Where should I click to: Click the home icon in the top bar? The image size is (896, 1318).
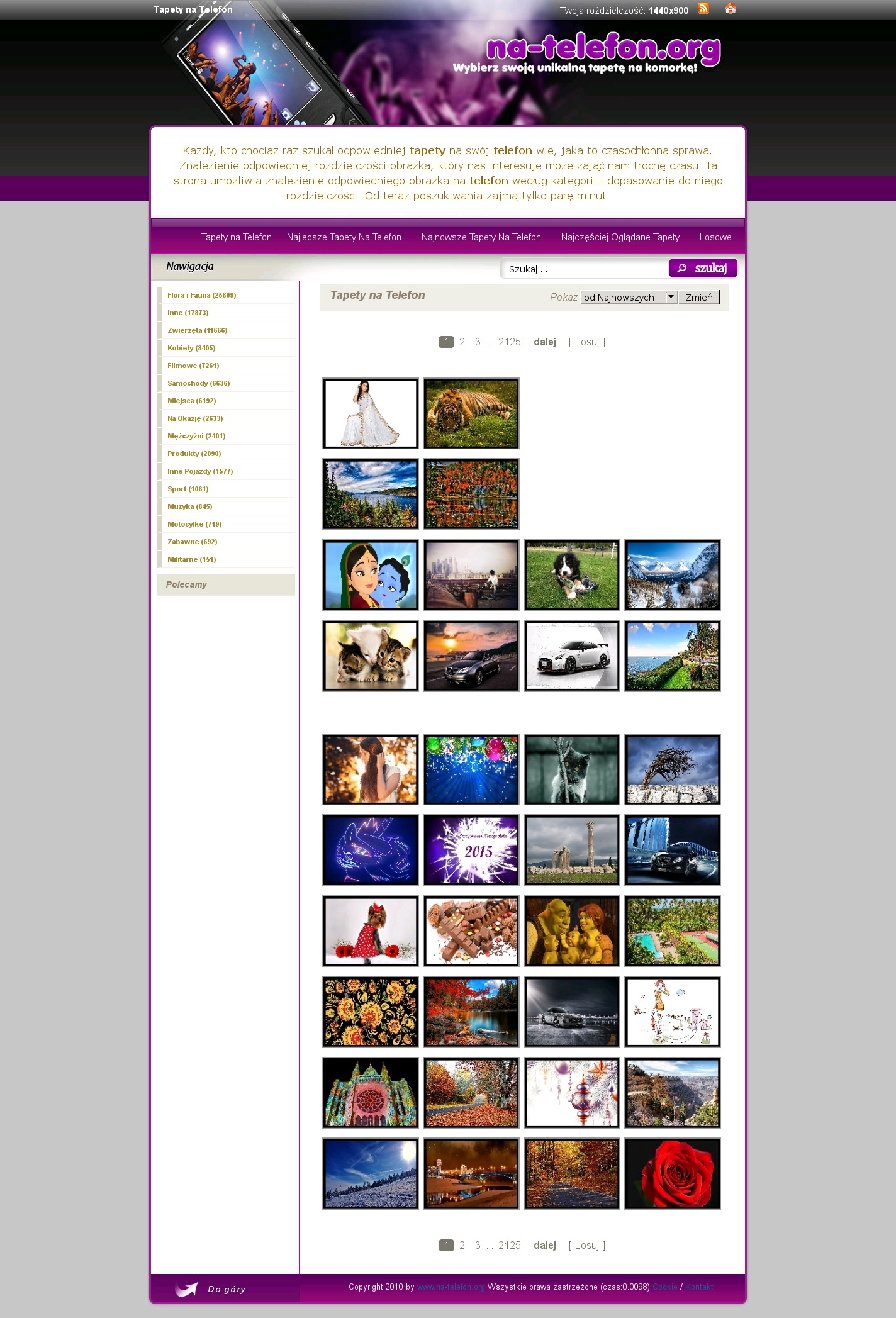tap(730, 9)
